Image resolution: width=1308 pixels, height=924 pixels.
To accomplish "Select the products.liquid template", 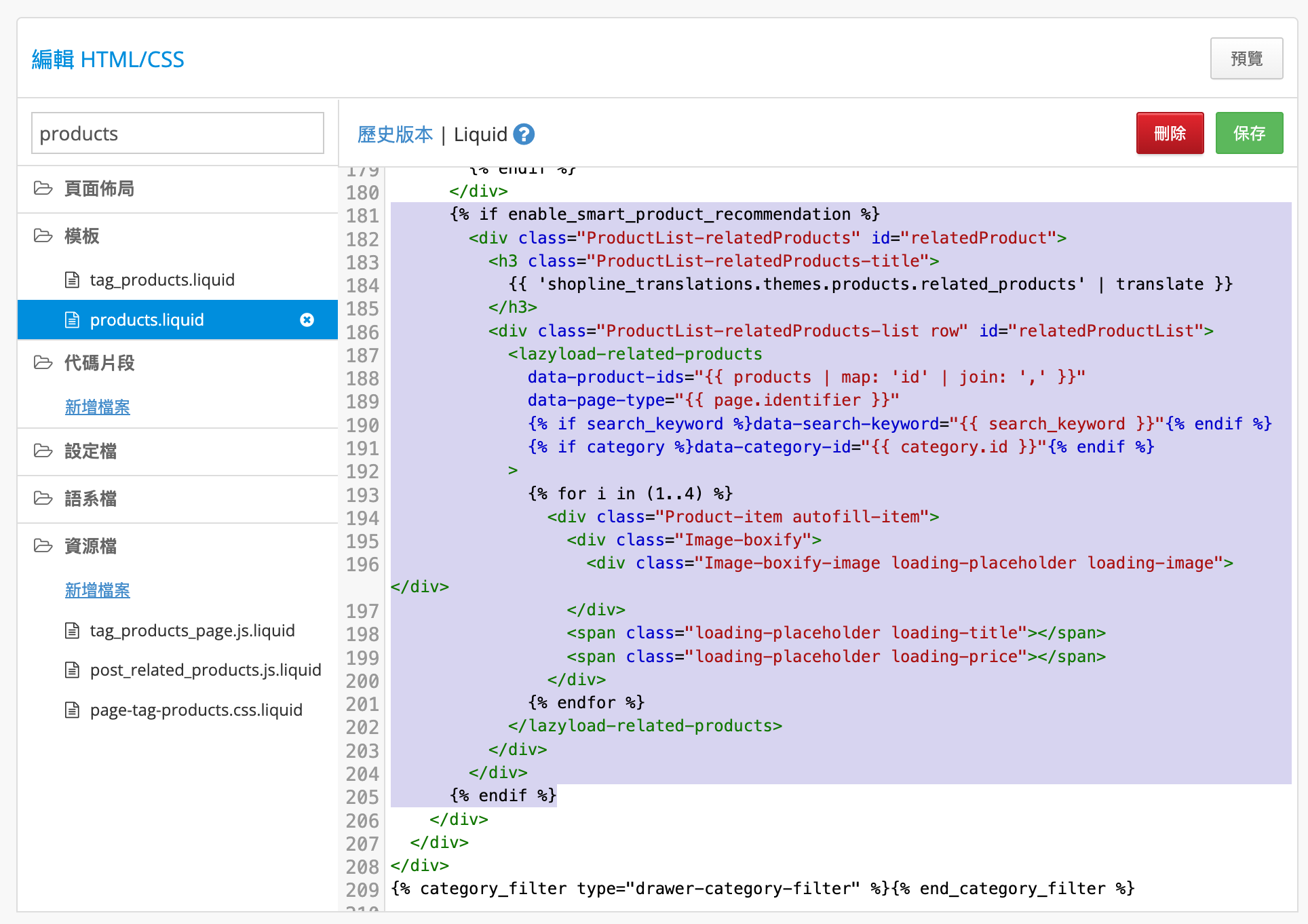I will 147,320.
